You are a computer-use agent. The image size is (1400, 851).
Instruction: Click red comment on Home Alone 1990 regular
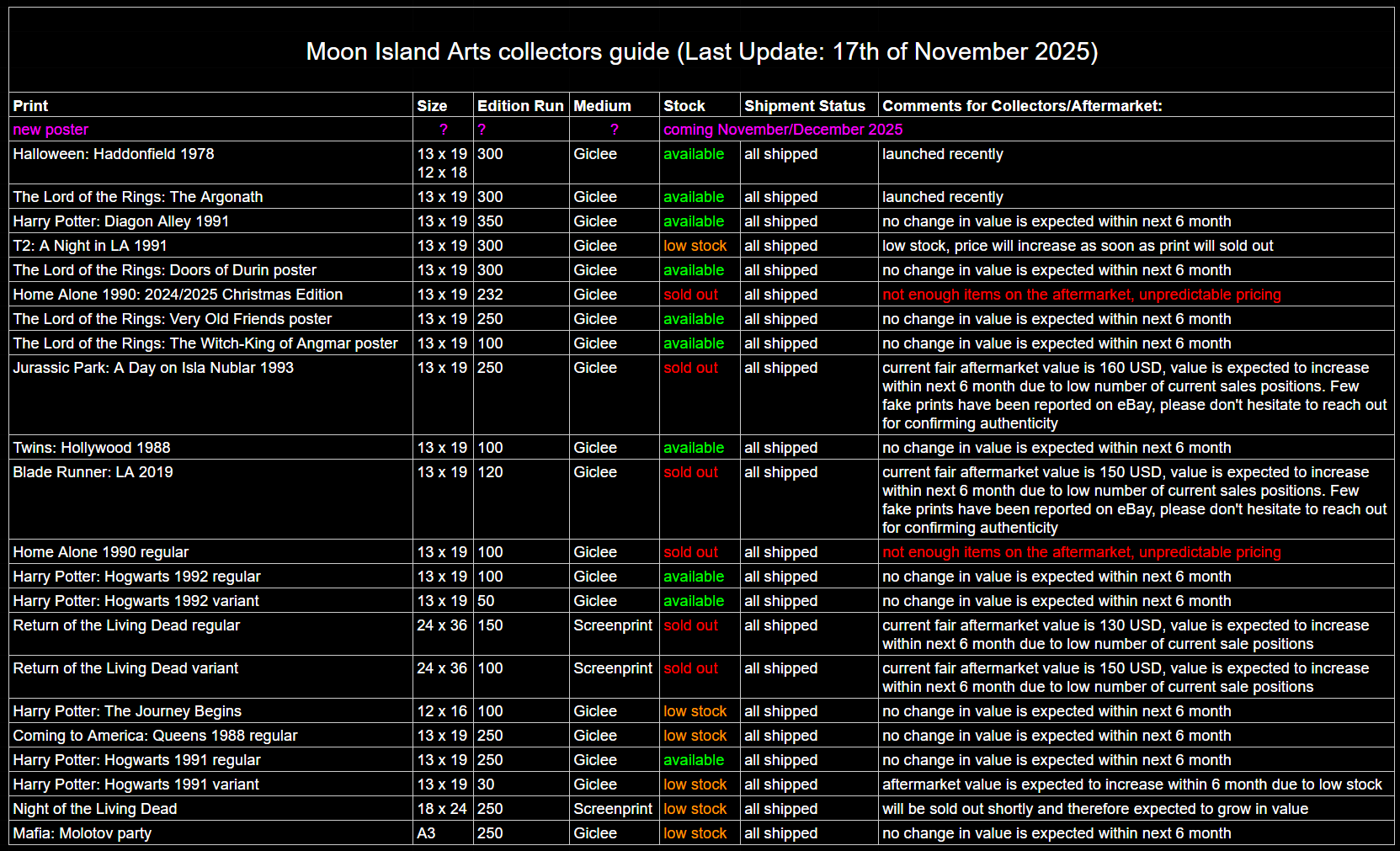click(1081, 552)
